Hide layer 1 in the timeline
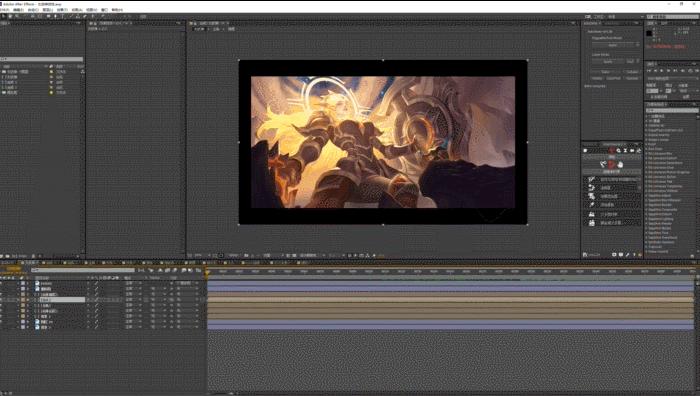Image resolution: width=700 pixels, height=396 pixels. pos(2,283)
